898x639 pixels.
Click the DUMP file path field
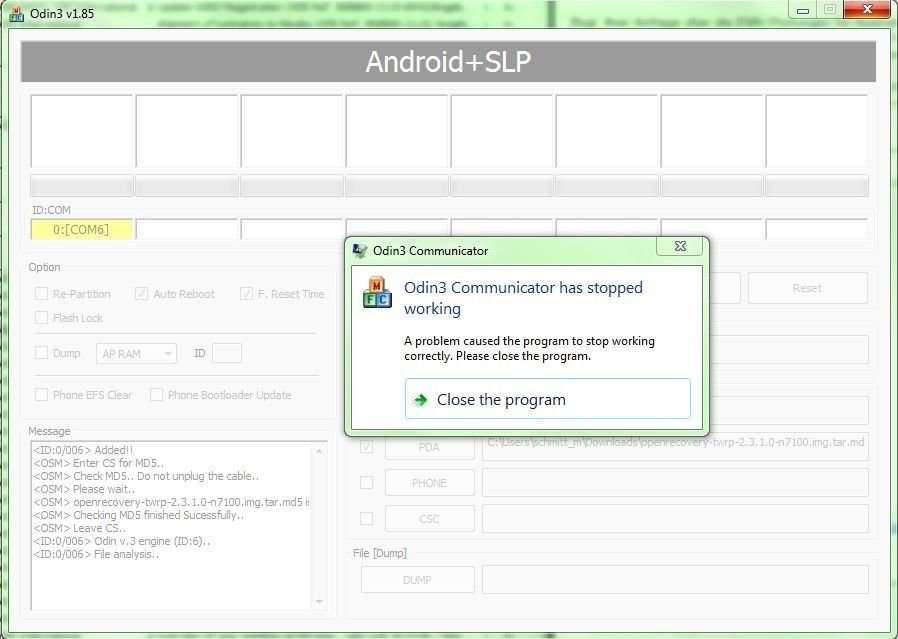675,579
